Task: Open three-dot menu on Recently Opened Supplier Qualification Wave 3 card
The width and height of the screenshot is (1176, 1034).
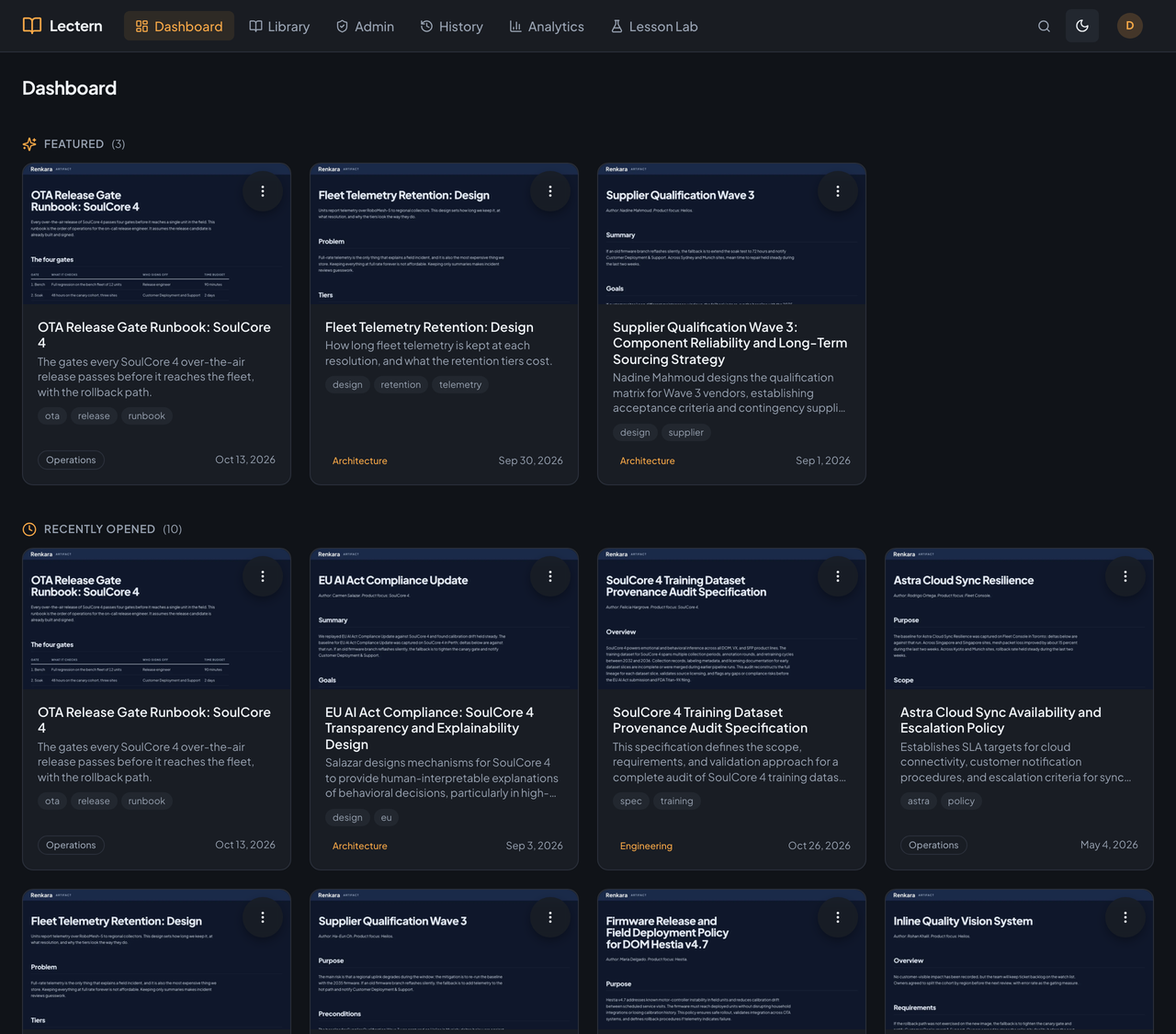Action: (x=550, y=917)
